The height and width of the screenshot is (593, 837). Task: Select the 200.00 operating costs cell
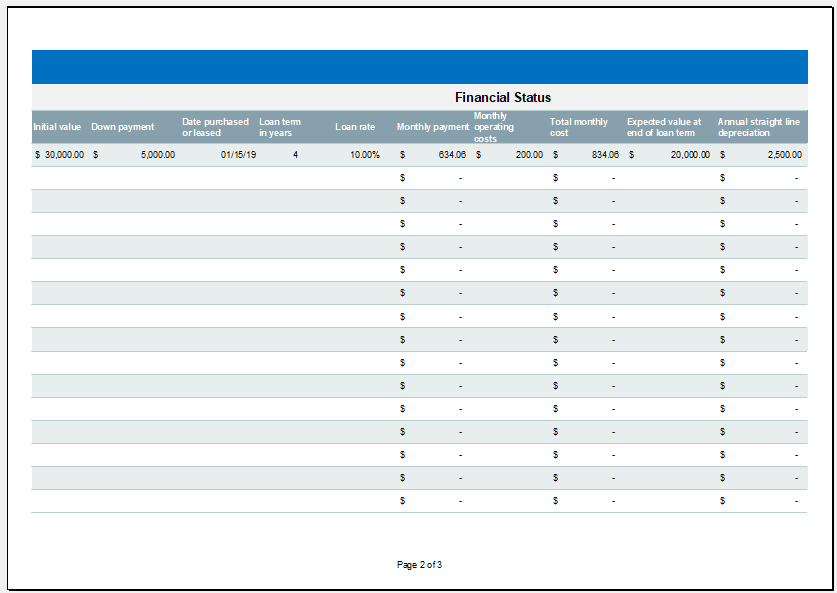(x=509, y=155)
